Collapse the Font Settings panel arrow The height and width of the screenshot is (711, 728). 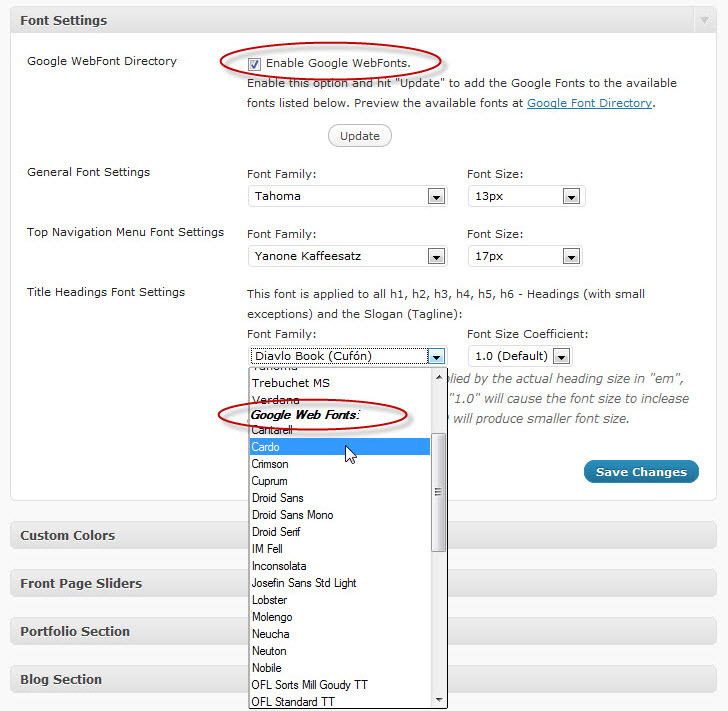point(704,20)
